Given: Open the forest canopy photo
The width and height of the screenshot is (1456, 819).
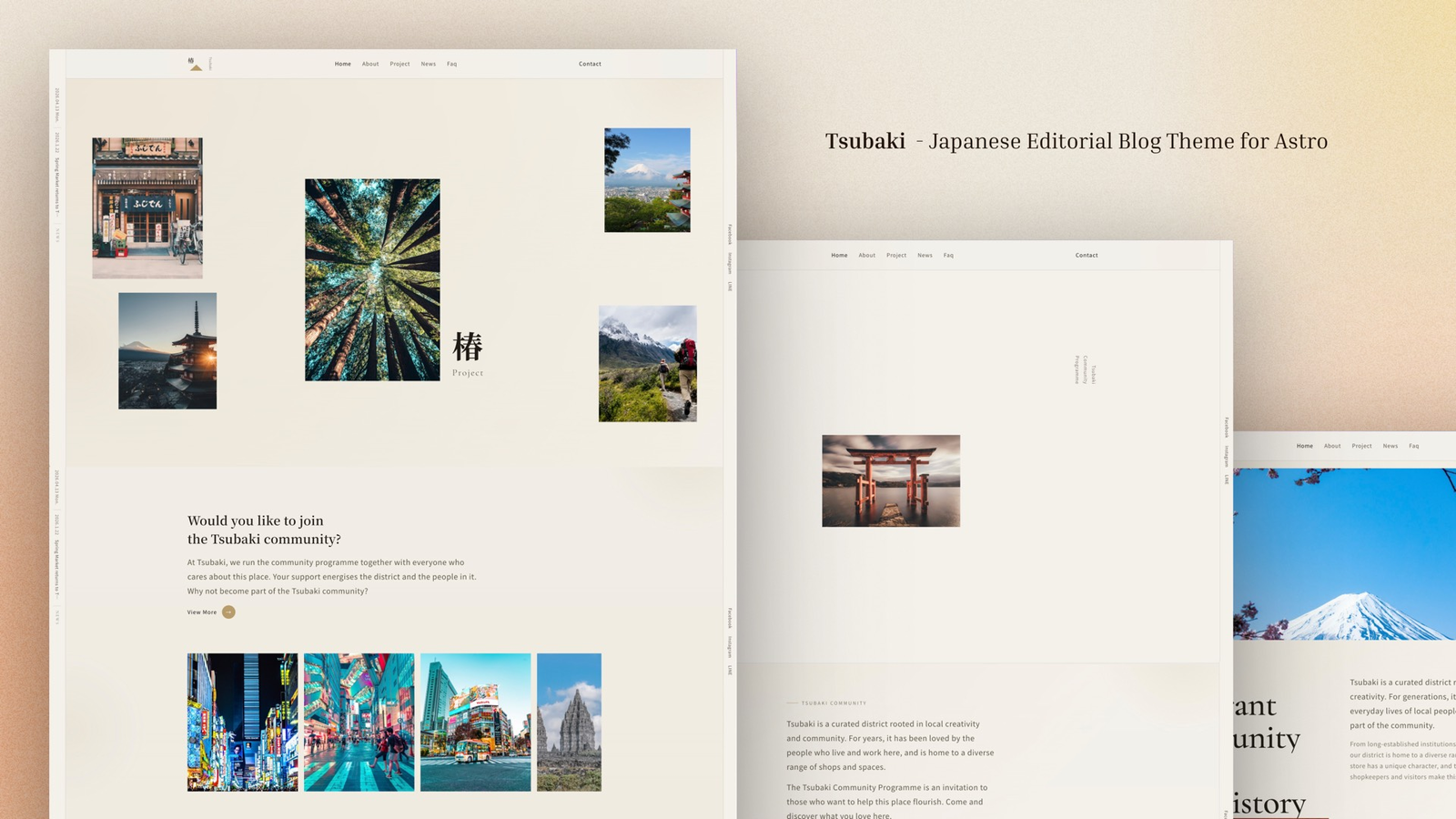Looking at the screenshot, I should [x=372, y=279].
